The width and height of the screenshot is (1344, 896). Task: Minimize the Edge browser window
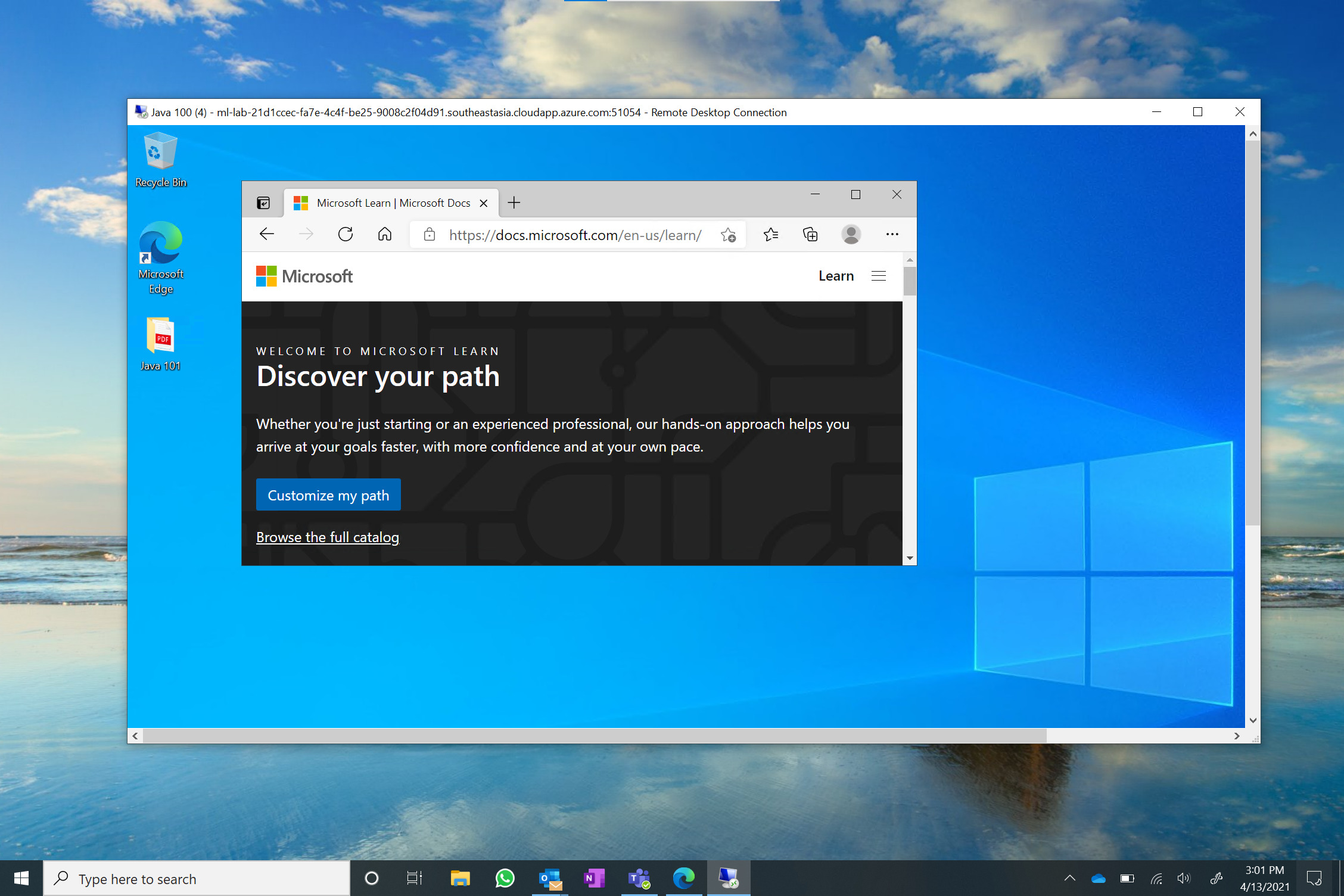[x=815, y=194]
